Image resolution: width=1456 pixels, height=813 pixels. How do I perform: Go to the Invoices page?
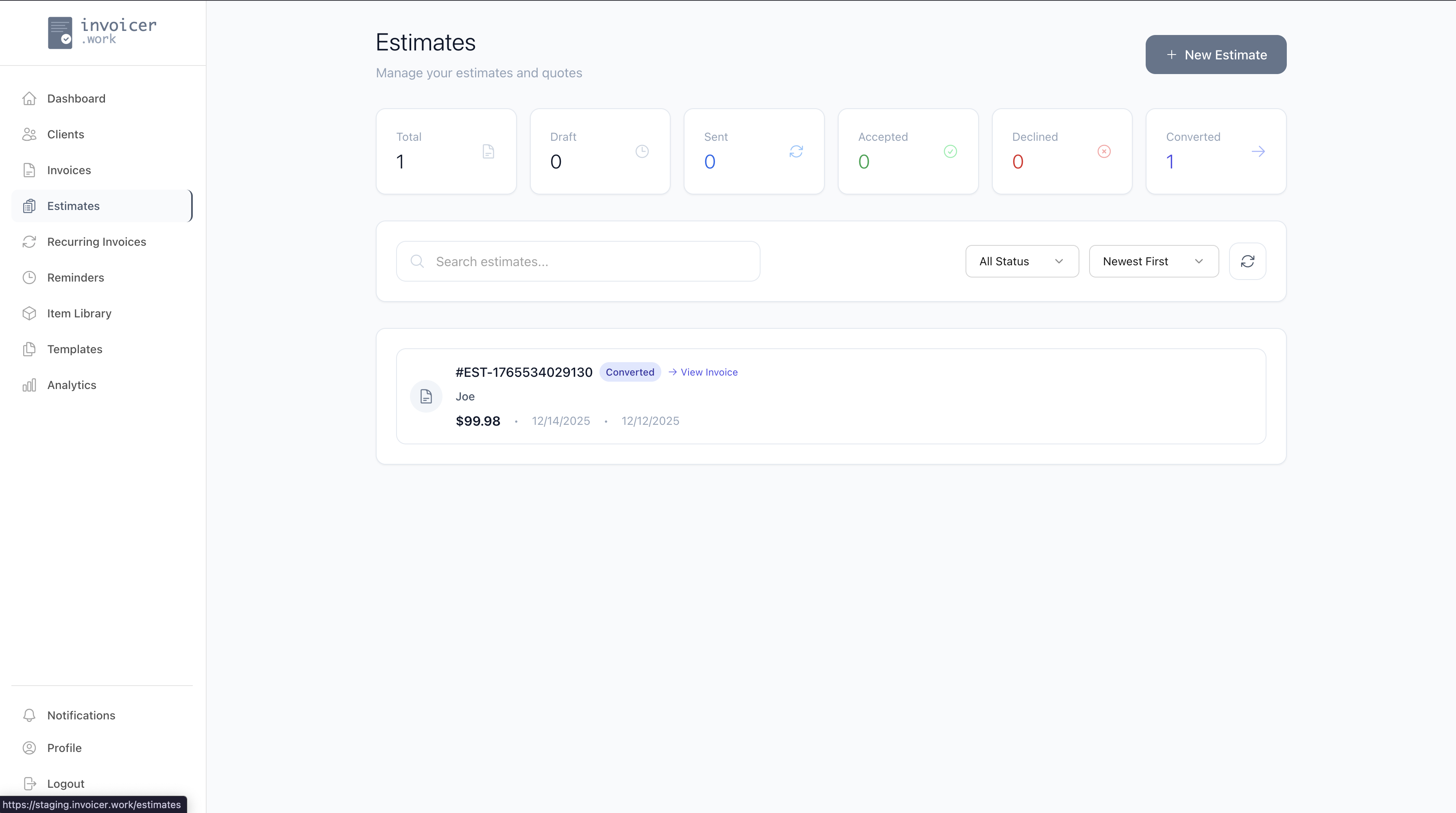tap(69, 170)
